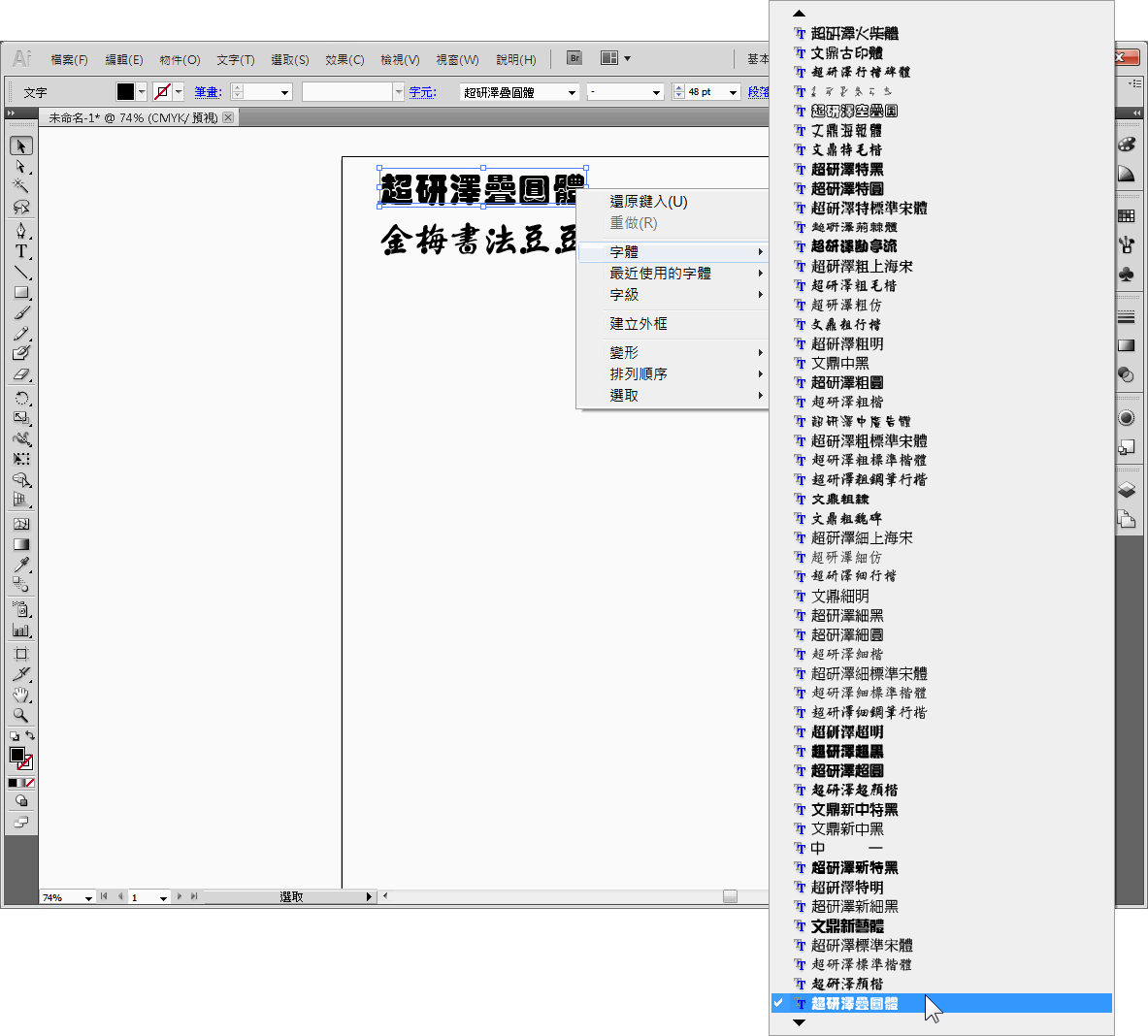1148x1036 pixels.
Task: Open the Adobe Bridge (Br) icon
Action: point(574,58)
